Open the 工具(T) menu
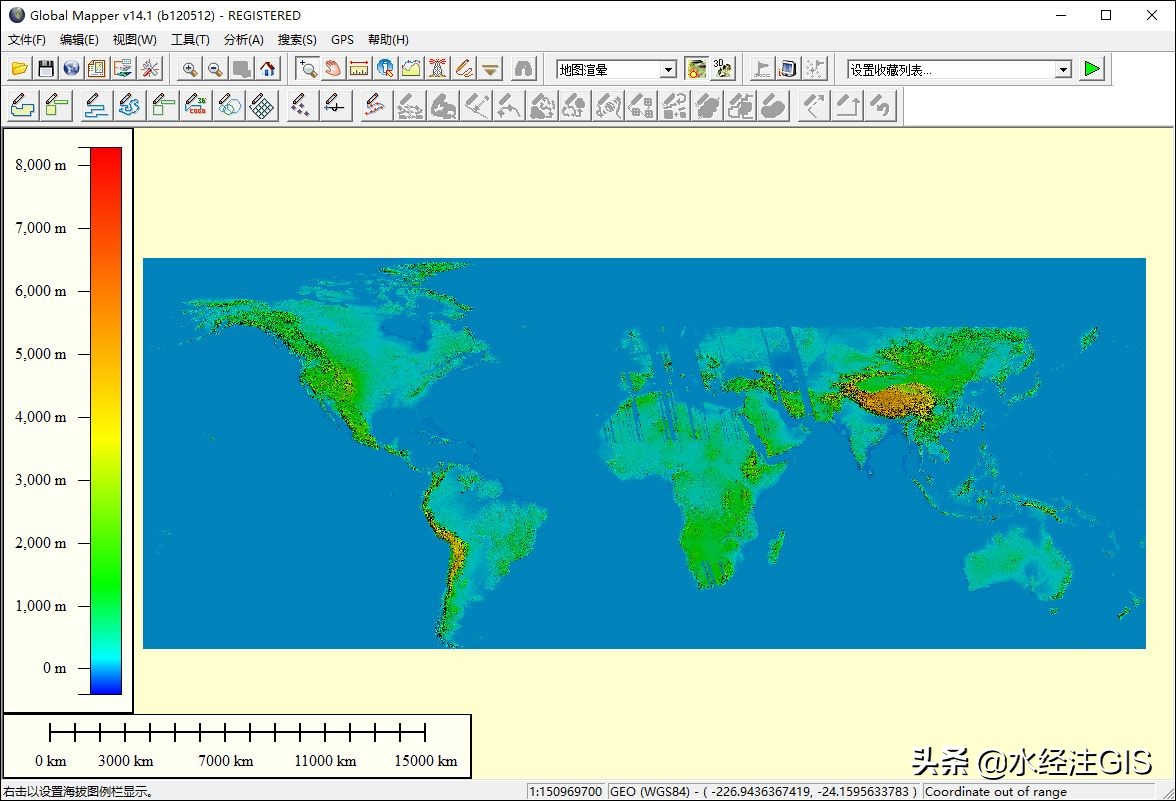Image resolution: width=1176 pixels, height=801 pixels. point(190,40)
